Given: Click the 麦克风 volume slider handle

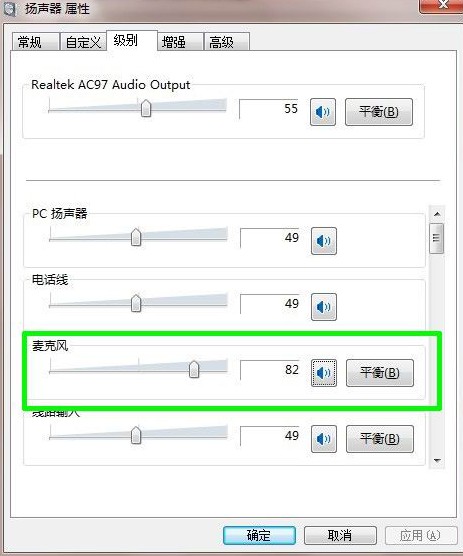Looking at the screenshot, I should (x=194, y=369).
